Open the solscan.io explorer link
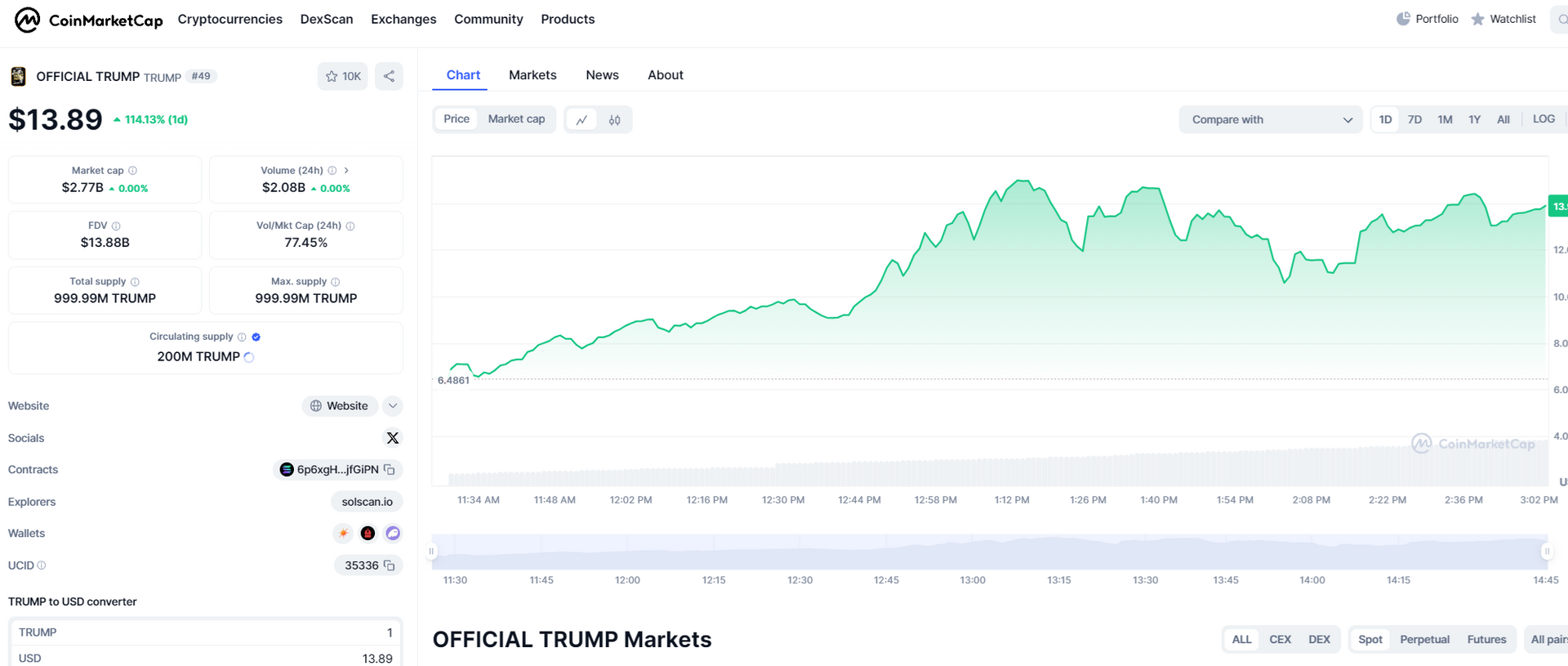This screenshot has height=666, width=1568. click(367, 502)
